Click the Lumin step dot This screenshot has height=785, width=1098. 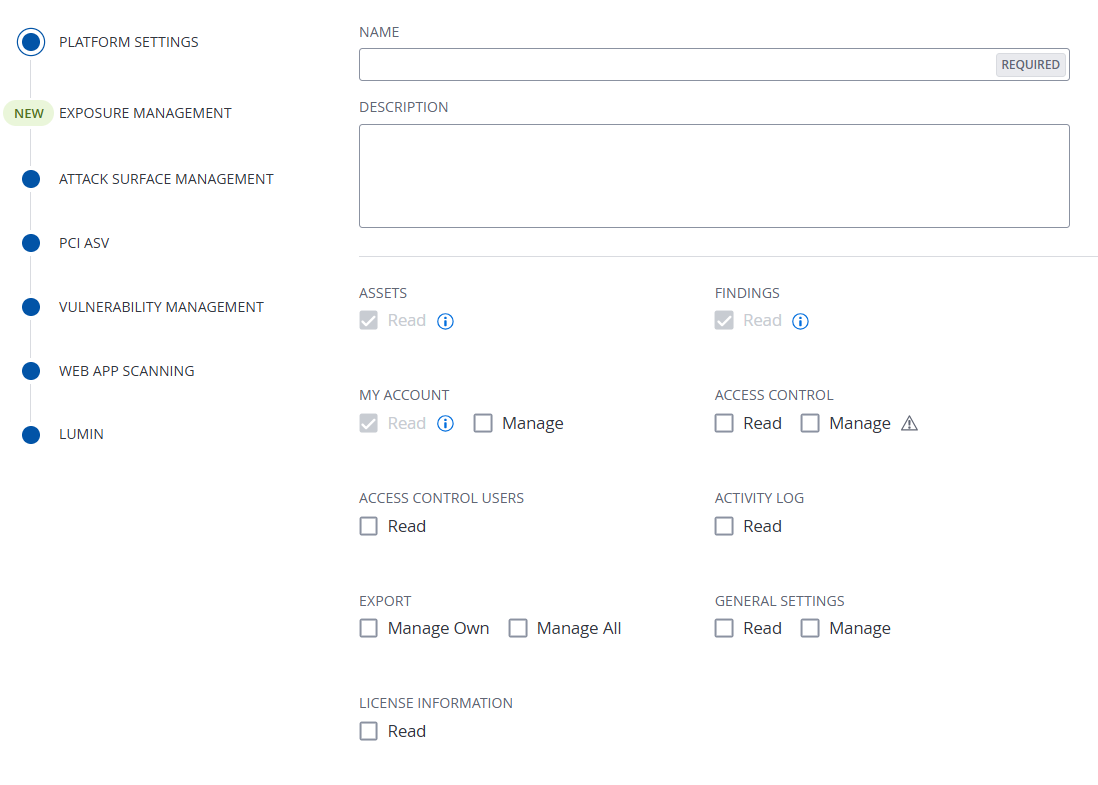31,435
